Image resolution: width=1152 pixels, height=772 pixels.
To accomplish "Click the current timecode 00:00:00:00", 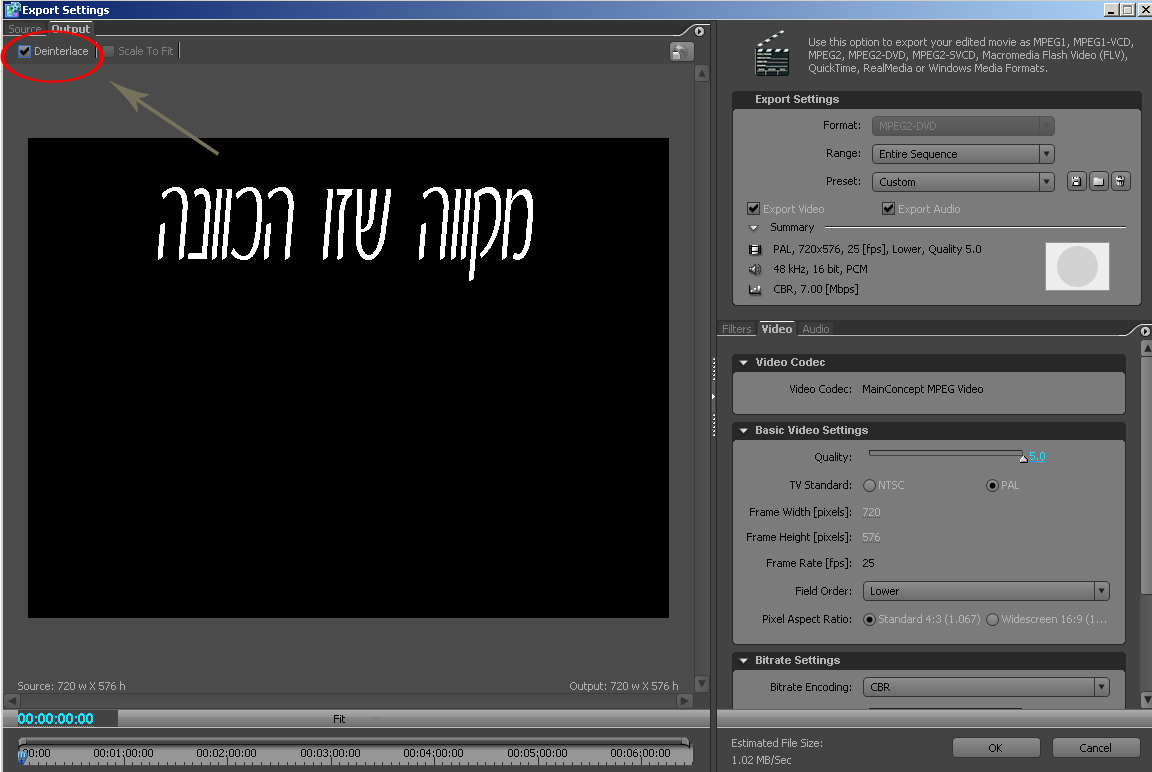I will click(56, 719).
